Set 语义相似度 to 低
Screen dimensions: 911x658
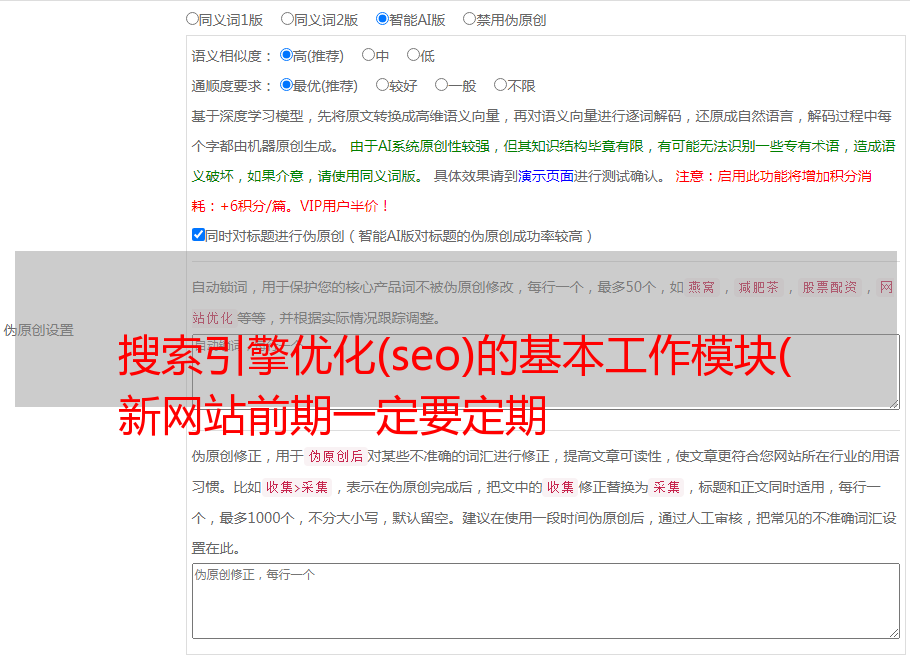(x=413, y=55)
